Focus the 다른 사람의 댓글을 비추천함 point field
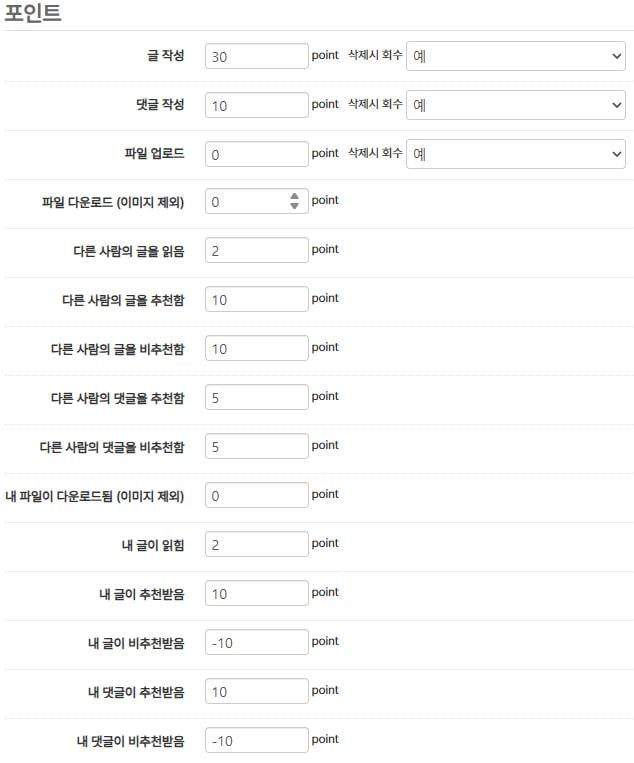The width and height of the screenshot is (634, 763). 256,447
